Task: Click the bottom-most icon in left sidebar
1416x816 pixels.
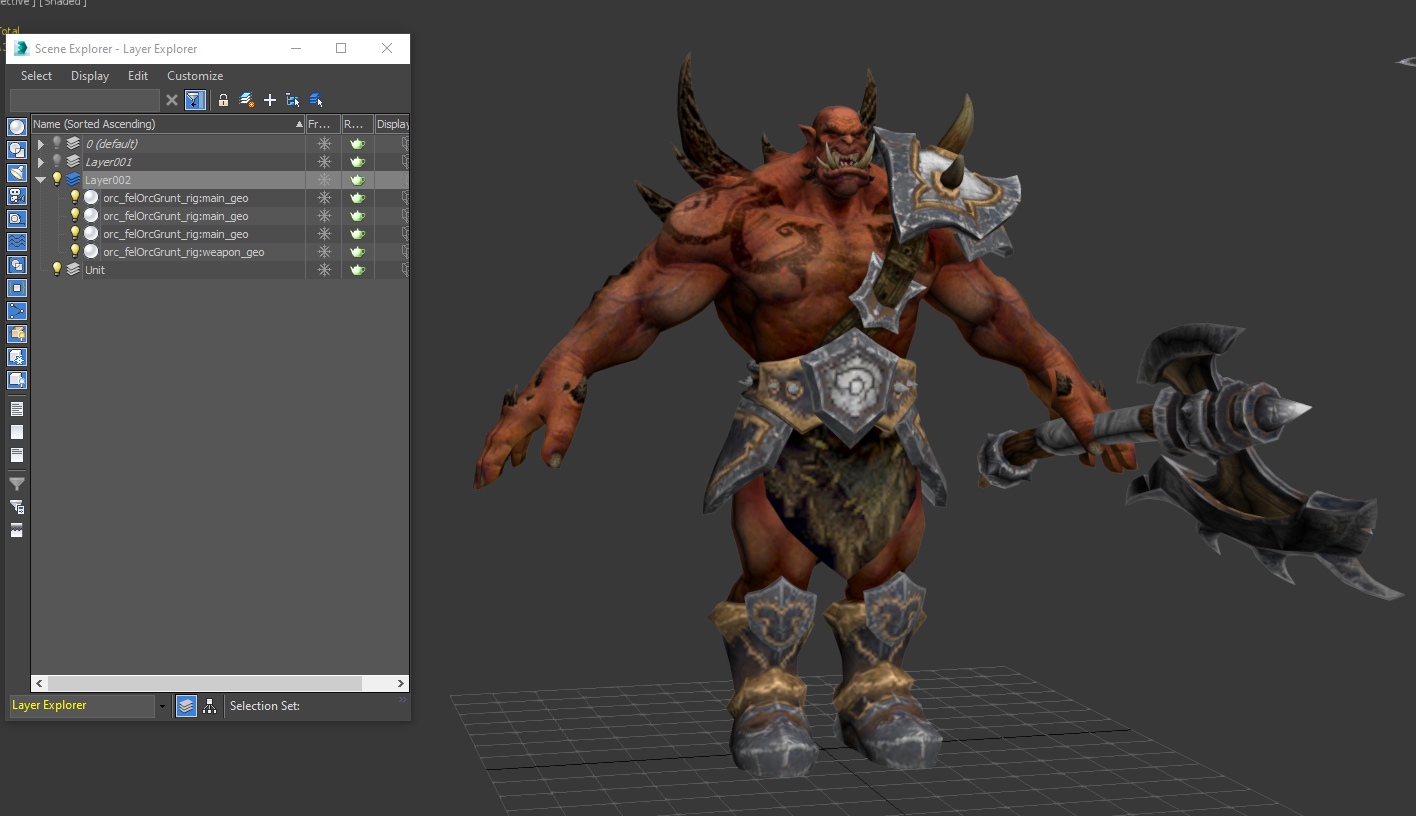Action: 17,530
